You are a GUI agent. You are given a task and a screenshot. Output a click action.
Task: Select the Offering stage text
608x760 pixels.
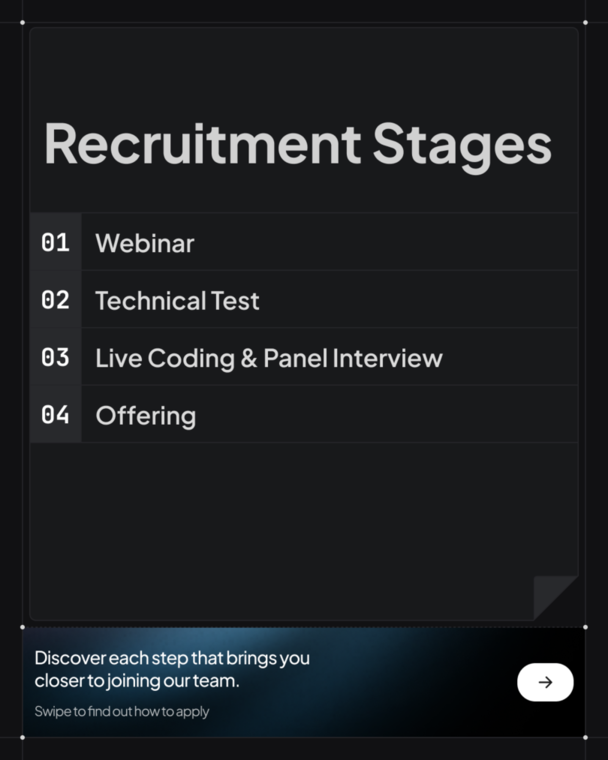coord(145,416)
